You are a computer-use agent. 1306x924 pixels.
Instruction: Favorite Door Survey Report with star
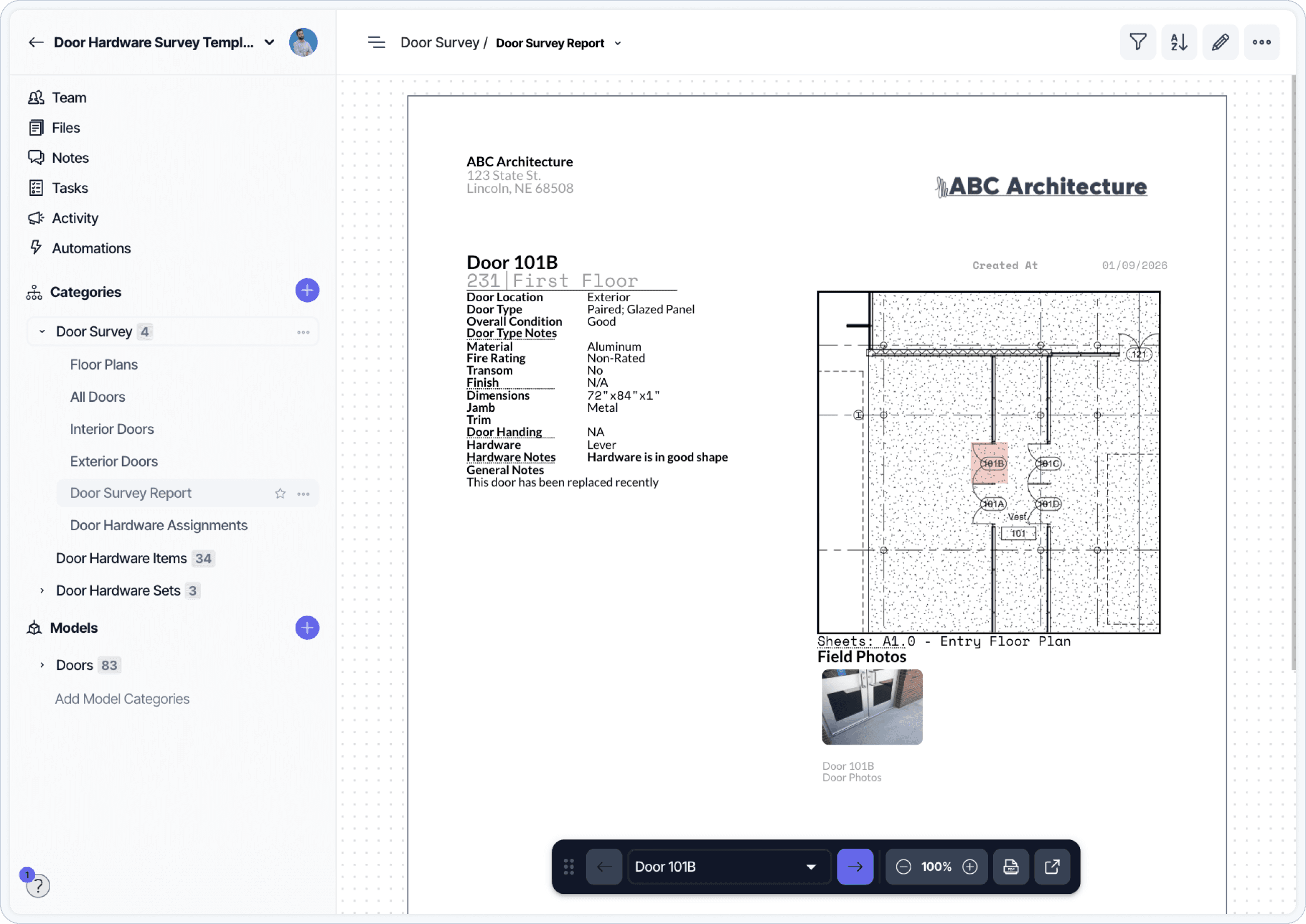280,493
